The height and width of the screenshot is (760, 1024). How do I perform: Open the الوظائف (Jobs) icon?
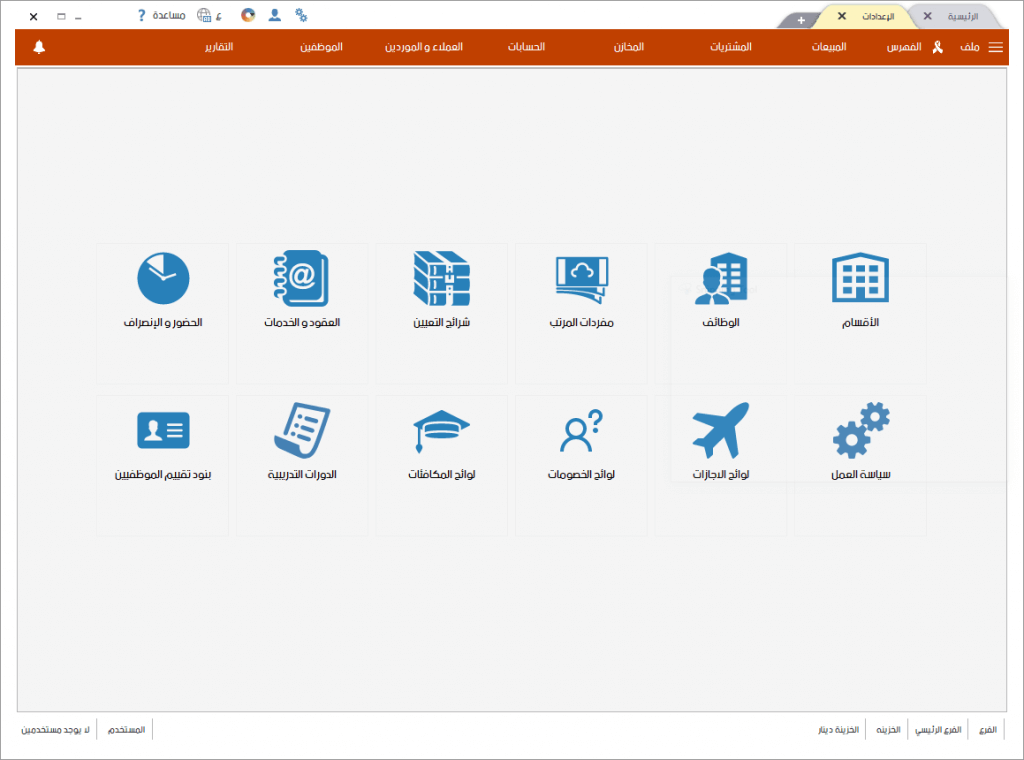point(720,278)
